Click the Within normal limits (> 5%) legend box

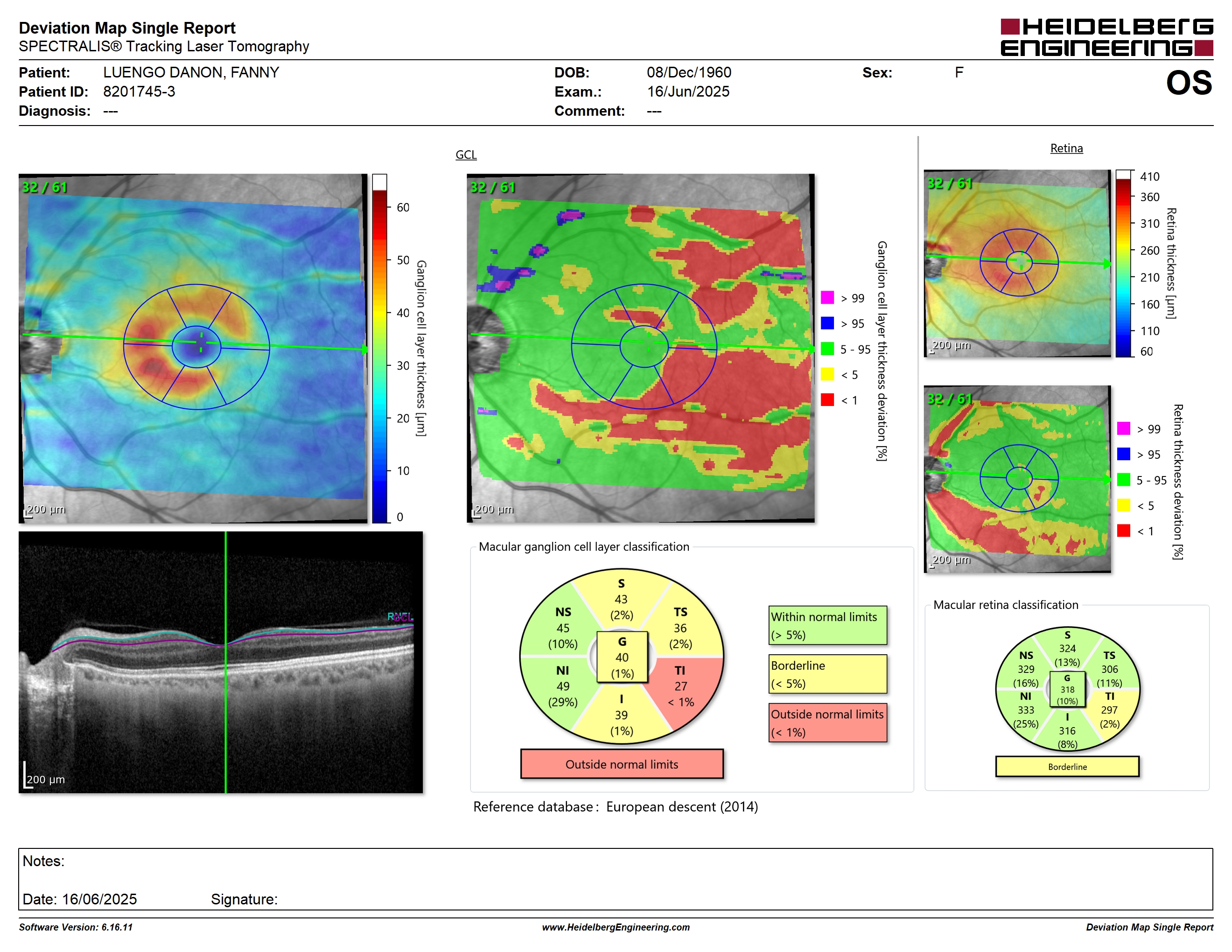pos(827,625)
